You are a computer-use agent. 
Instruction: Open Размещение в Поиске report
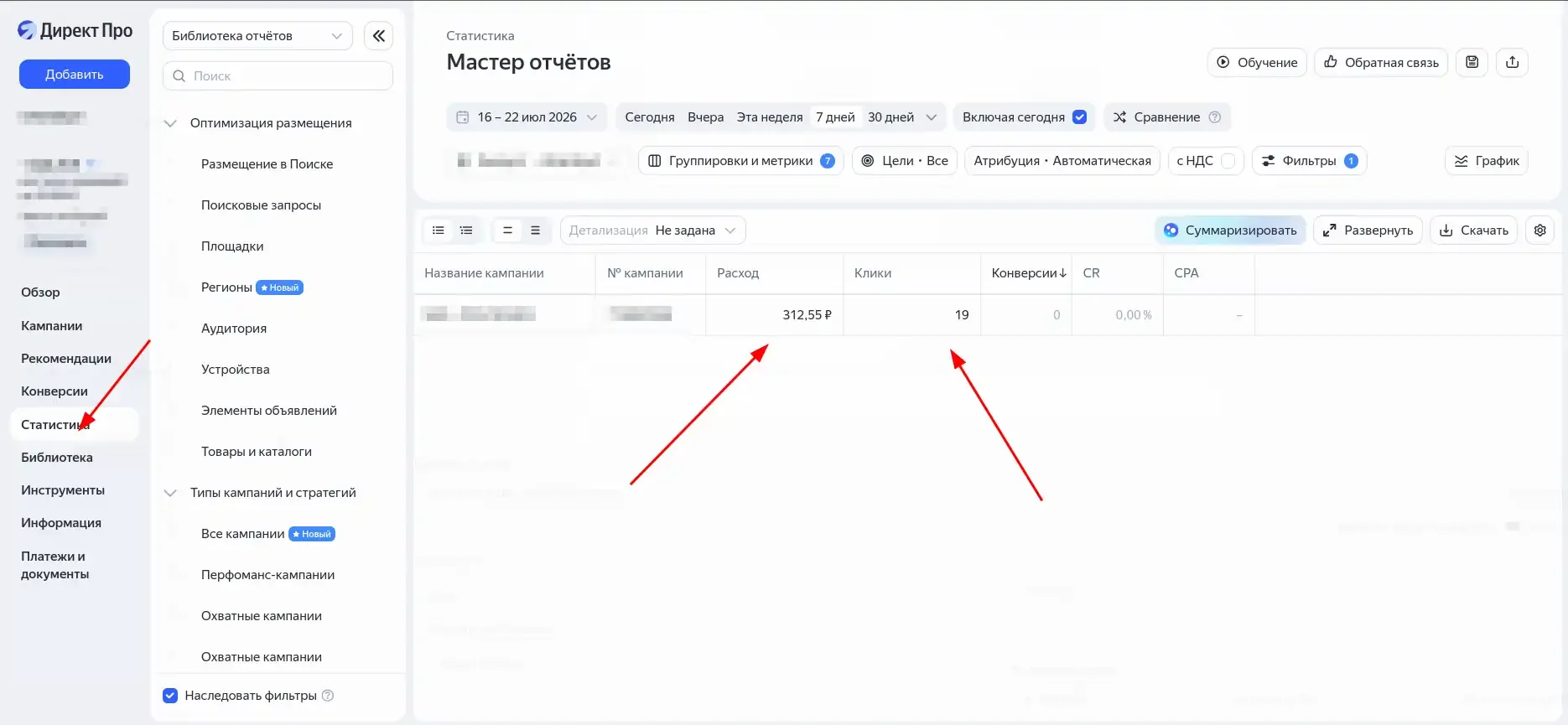tap(267, 164)
